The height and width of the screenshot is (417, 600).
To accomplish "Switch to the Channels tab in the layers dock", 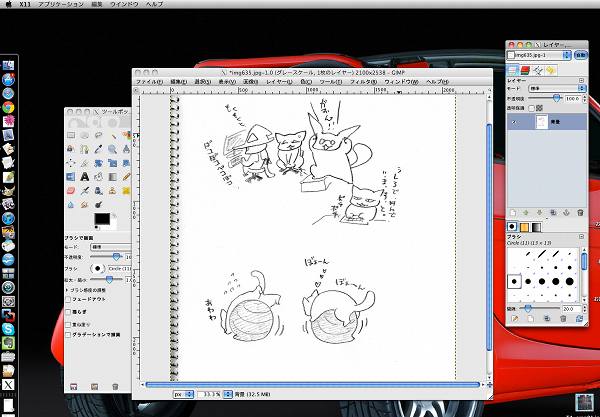I will 525,70.
